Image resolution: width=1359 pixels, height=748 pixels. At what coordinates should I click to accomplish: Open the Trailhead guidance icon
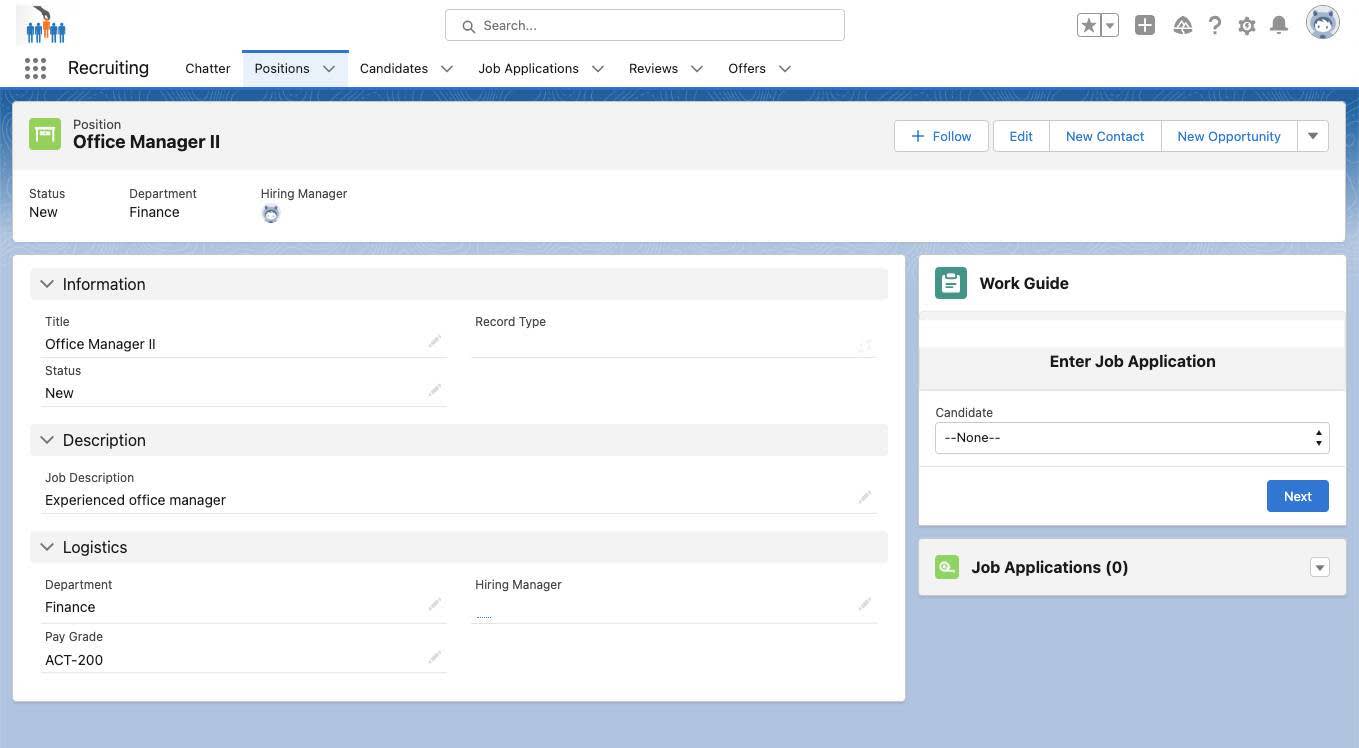[1182, 26]
